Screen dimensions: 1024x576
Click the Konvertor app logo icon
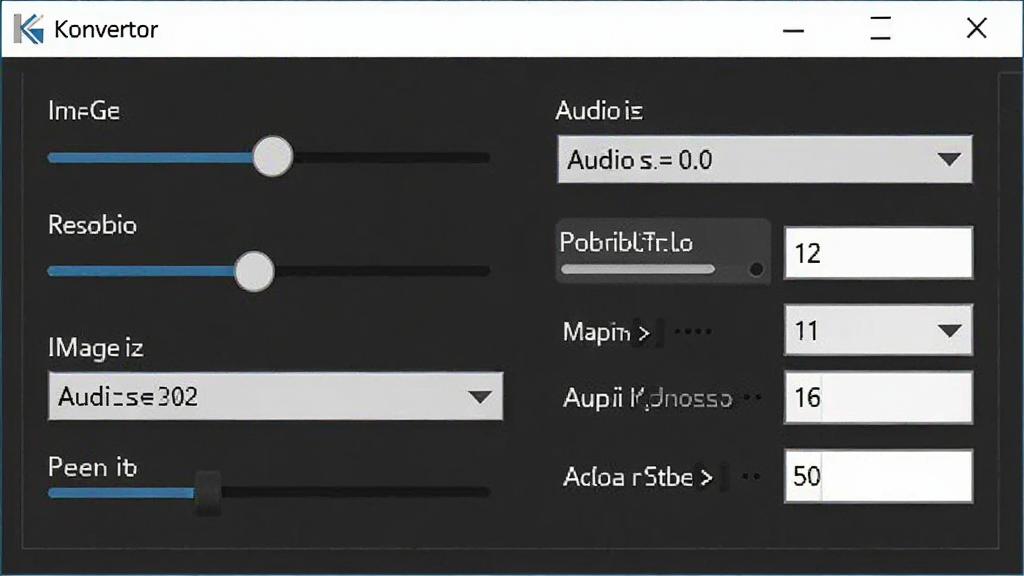(29, 29)
